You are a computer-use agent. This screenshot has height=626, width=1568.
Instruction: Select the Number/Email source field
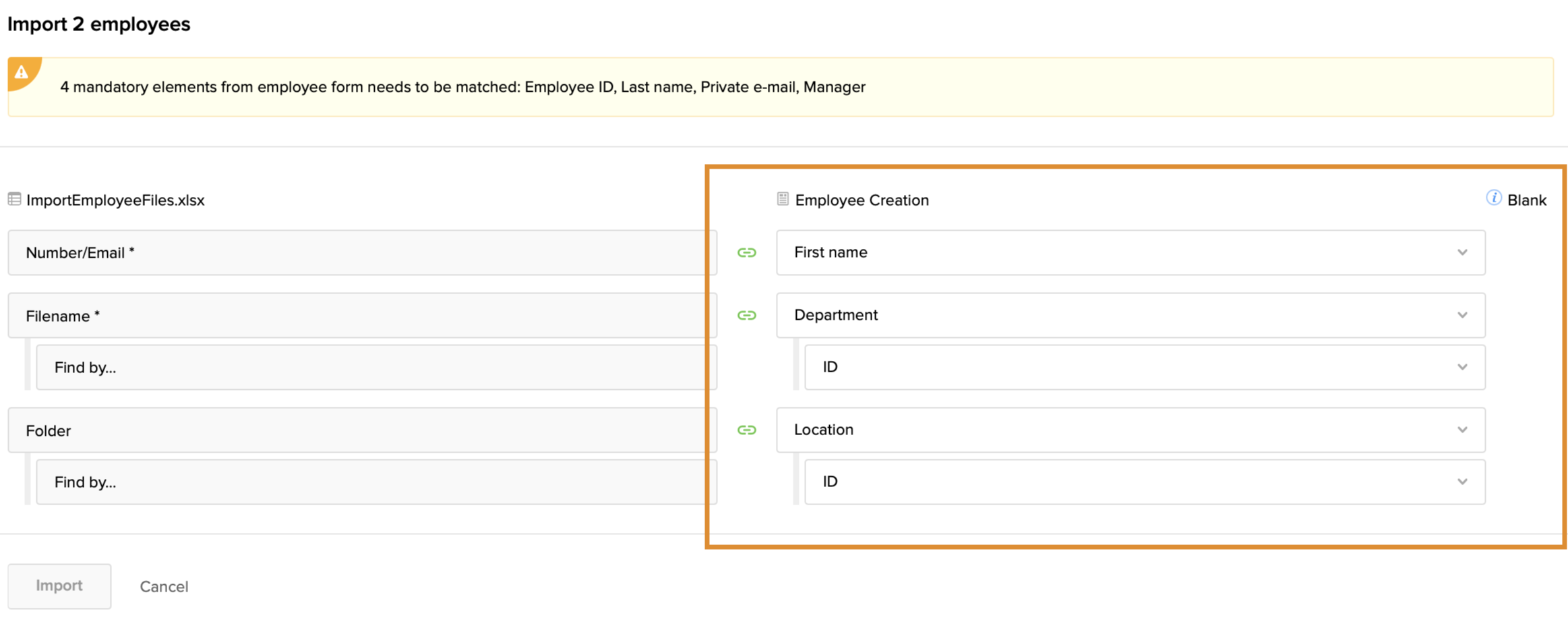361,253
